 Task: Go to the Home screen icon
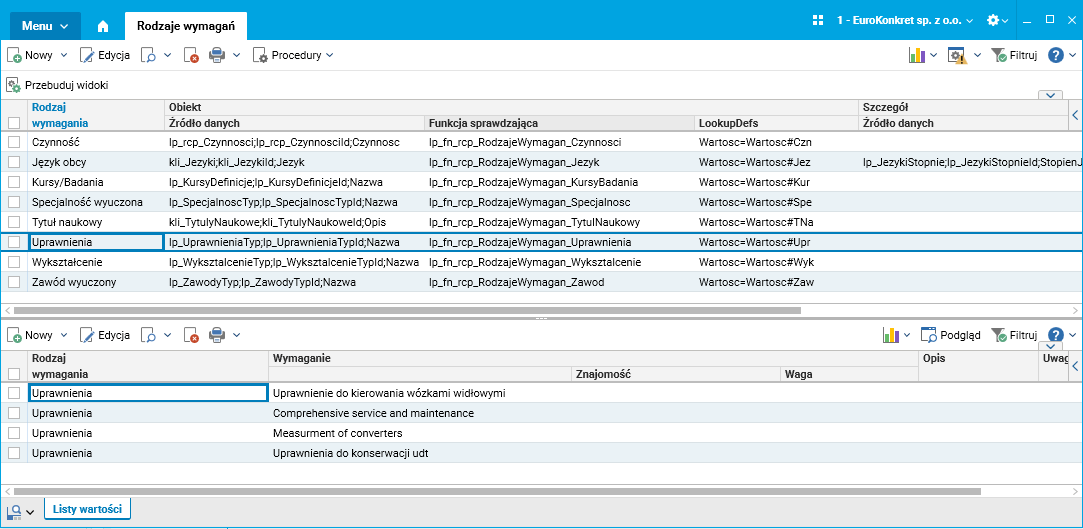click(102, 26)
